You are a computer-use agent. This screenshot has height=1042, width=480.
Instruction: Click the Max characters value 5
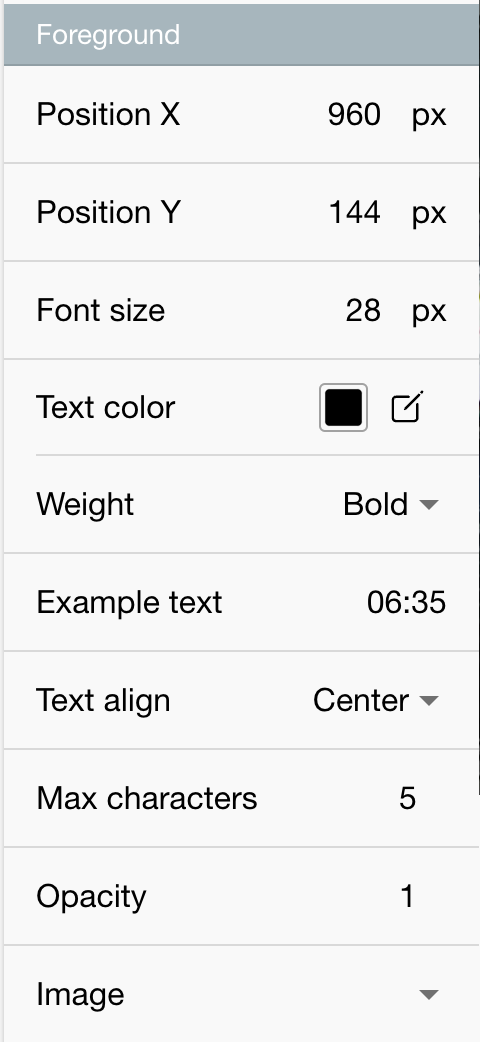pos(408,799)
